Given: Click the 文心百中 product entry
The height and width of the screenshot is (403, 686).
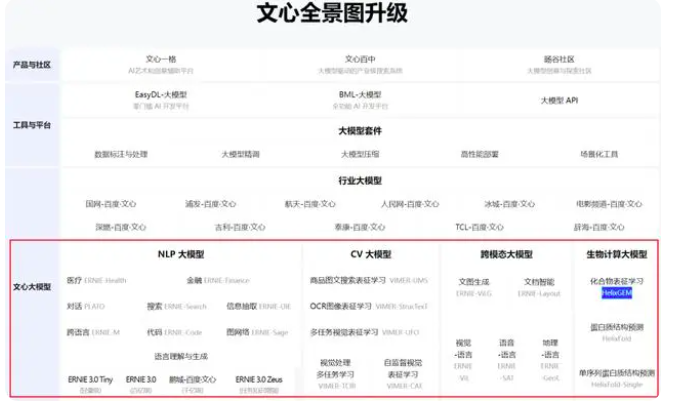Looking at the screenshot, I should click(x=360, y=64).
